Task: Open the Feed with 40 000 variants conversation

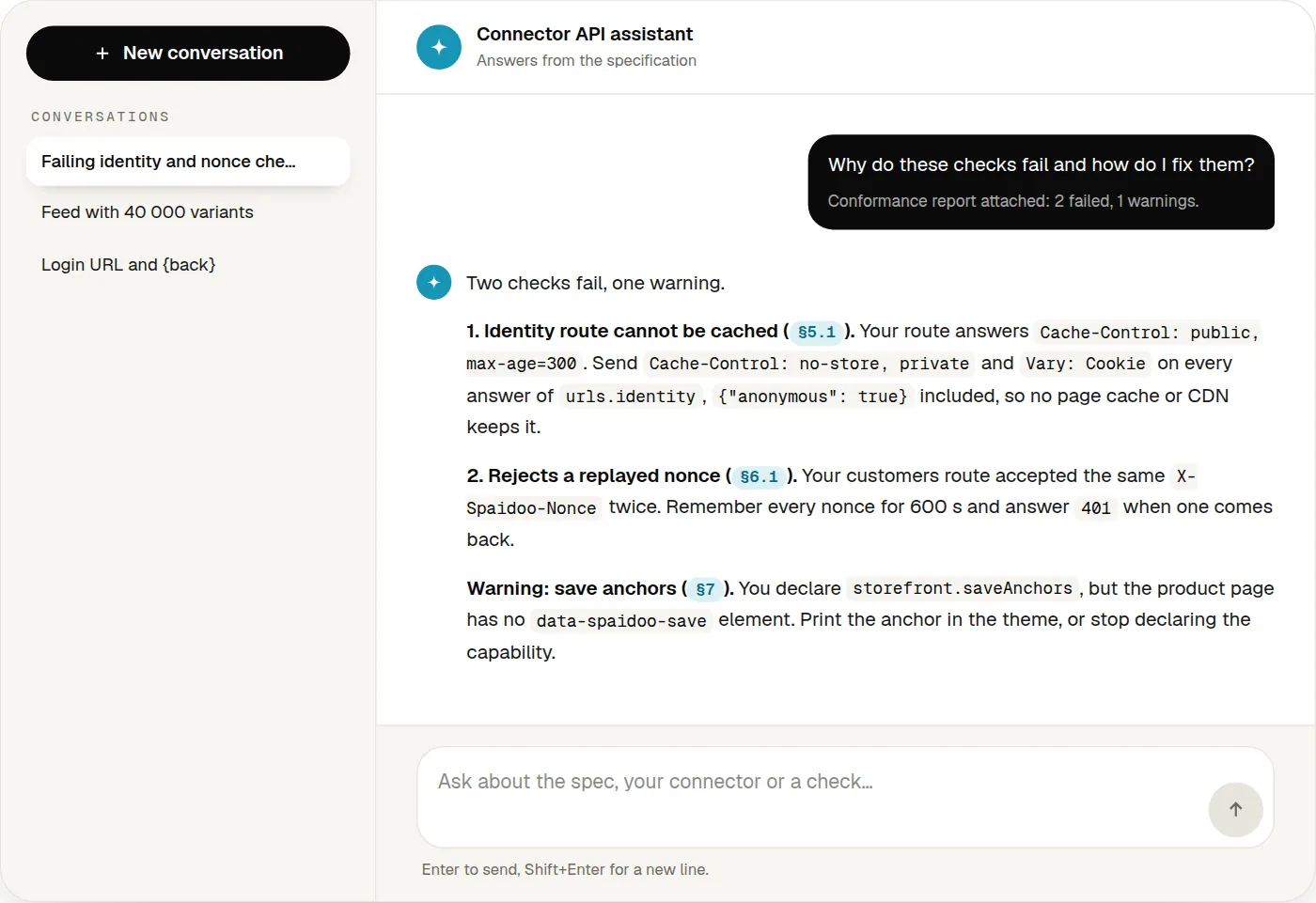Action: pos(188,212)
